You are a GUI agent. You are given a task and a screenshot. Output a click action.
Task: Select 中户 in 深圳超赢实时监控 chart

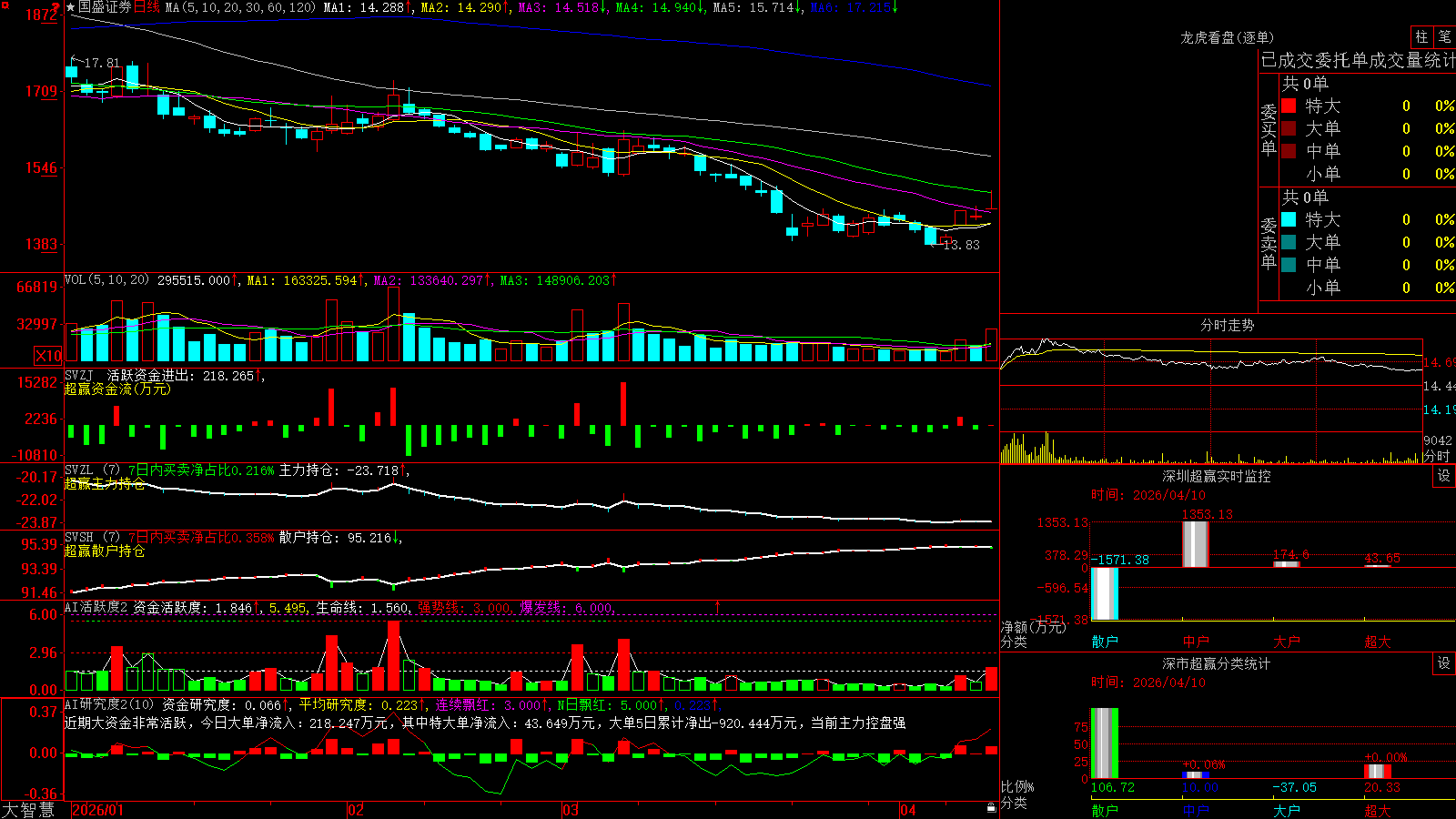coord(1196,642)
